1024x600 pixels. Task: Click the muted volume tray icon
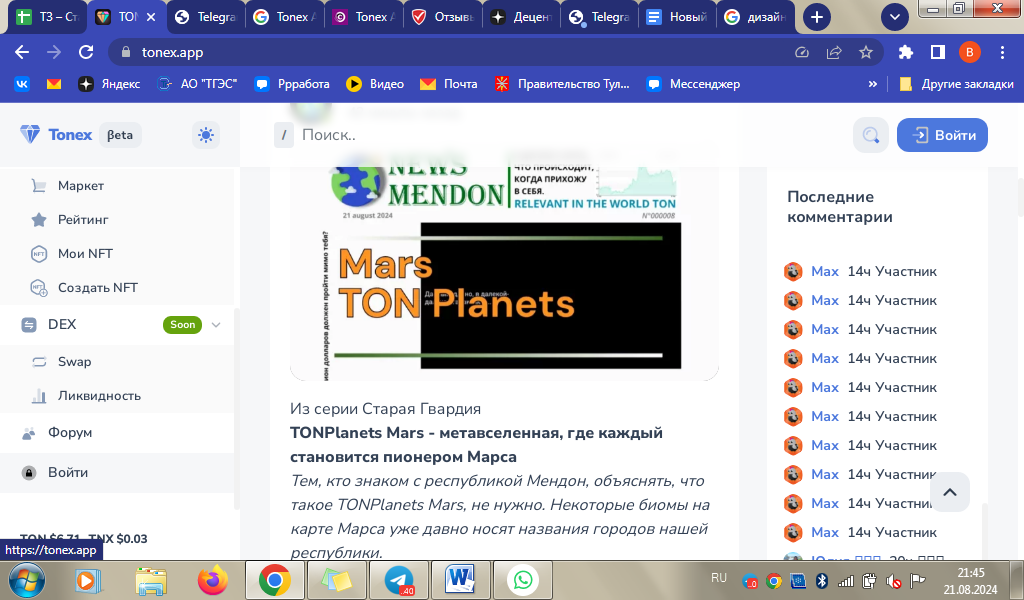(x=893, y=580)
